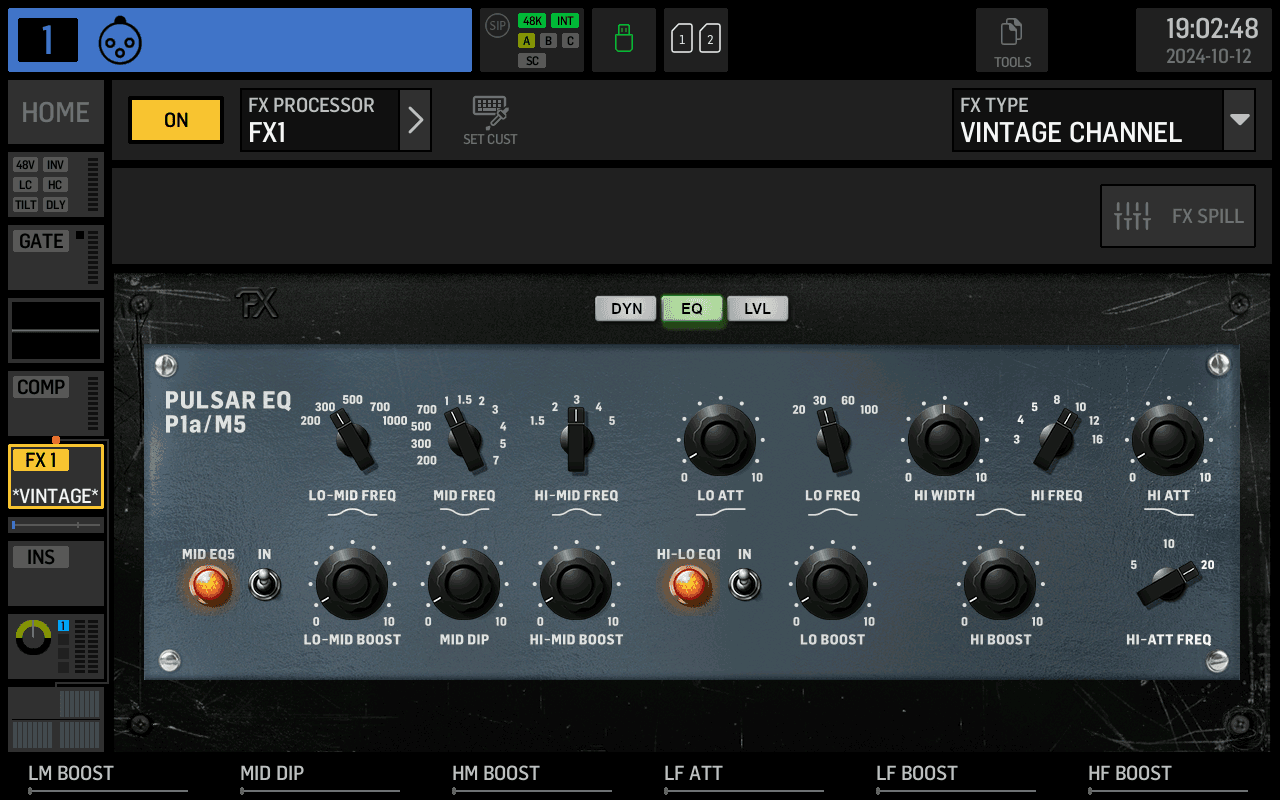Switch to the LVL tab

coord(758,308)
